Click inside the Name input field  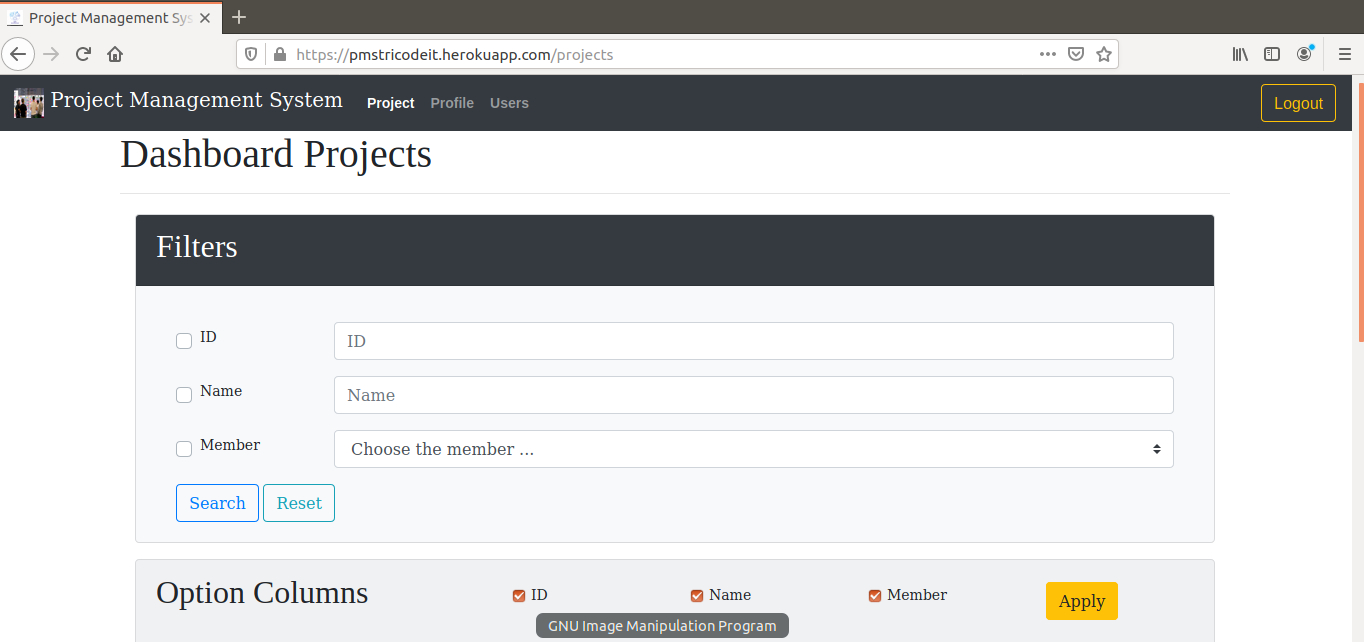click(753, 394)
